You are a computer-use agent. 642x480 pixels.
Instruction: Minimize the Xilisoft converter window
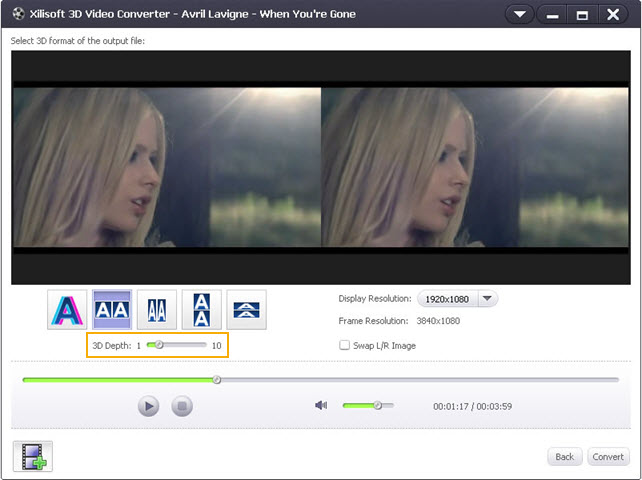[552, 15]
